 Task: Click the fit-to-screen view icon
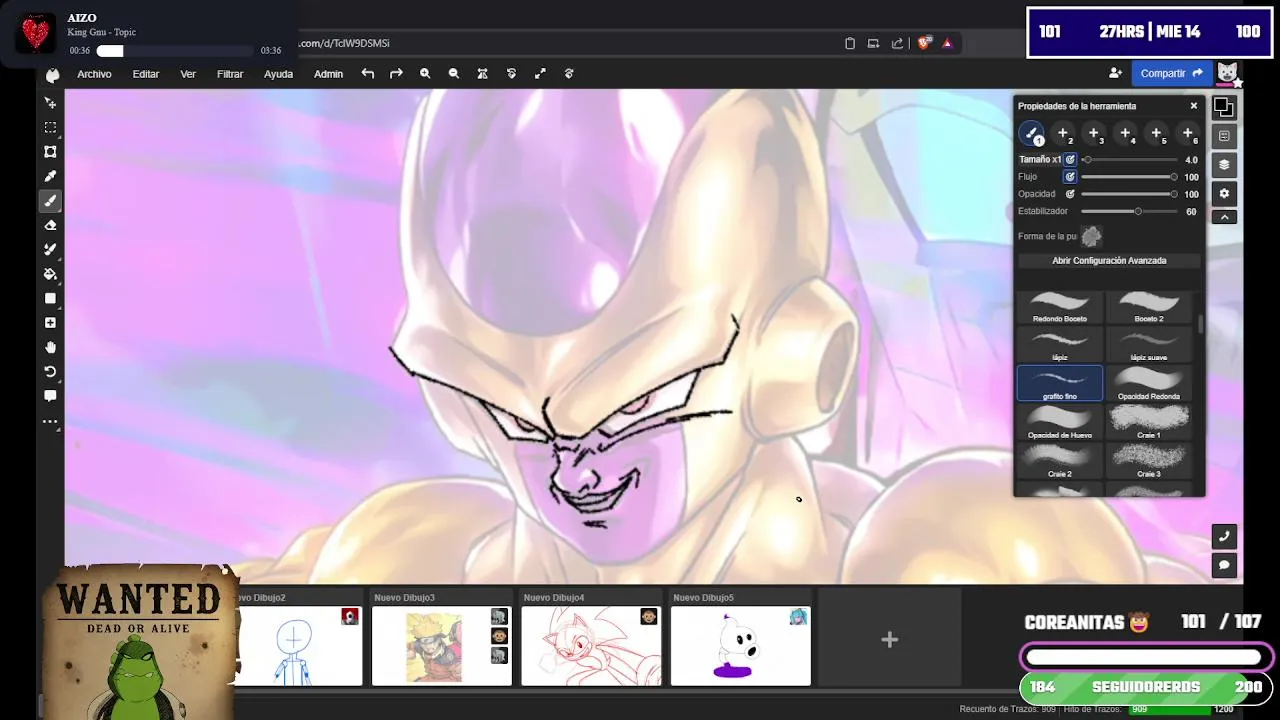click(483, 73)
